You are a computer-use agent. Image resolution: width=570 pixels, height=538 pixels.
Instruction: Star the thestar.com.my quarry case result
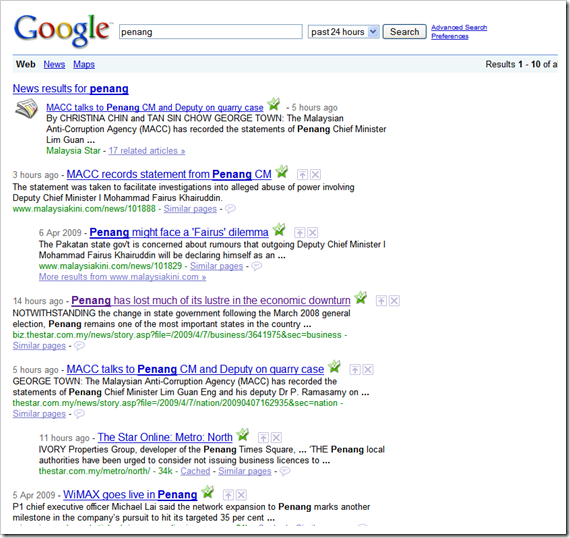tap(334, 367)
